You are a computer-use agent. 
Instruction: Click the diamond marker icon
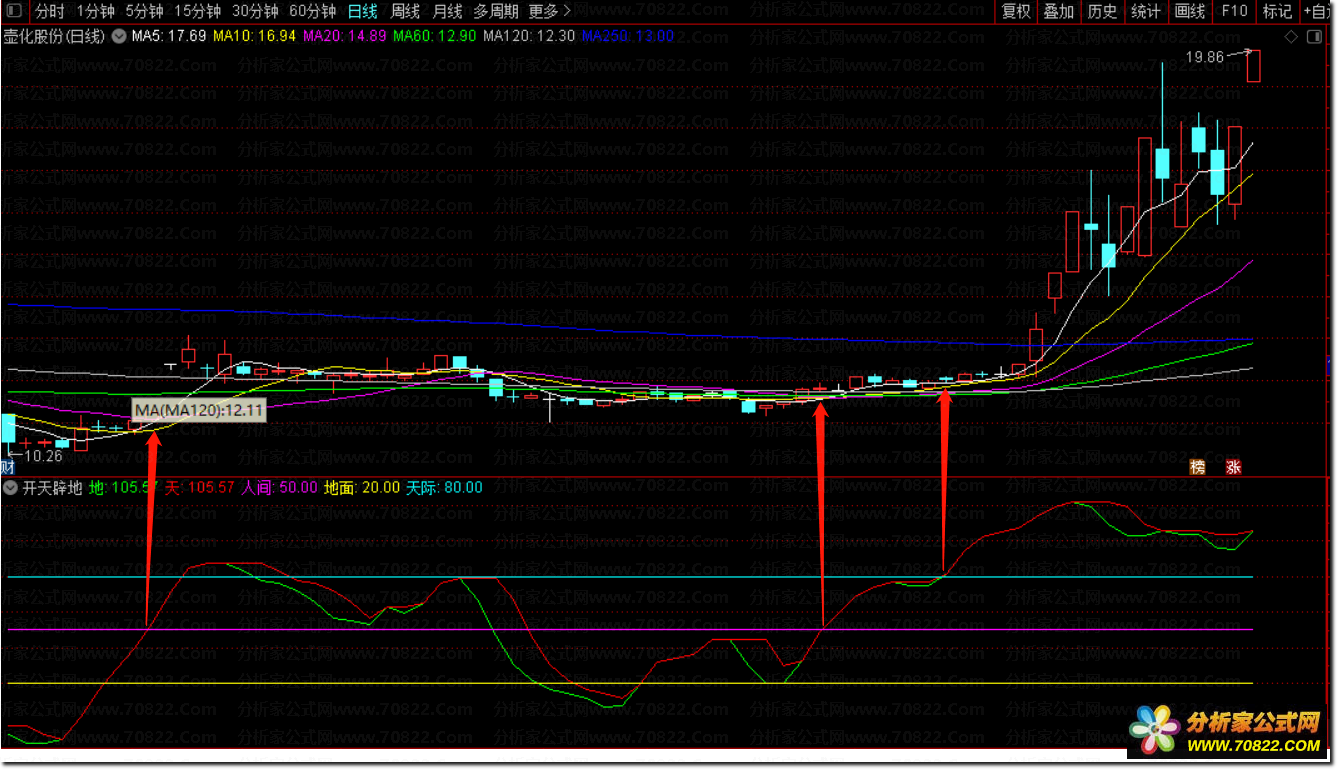[x=1290, y=37]
